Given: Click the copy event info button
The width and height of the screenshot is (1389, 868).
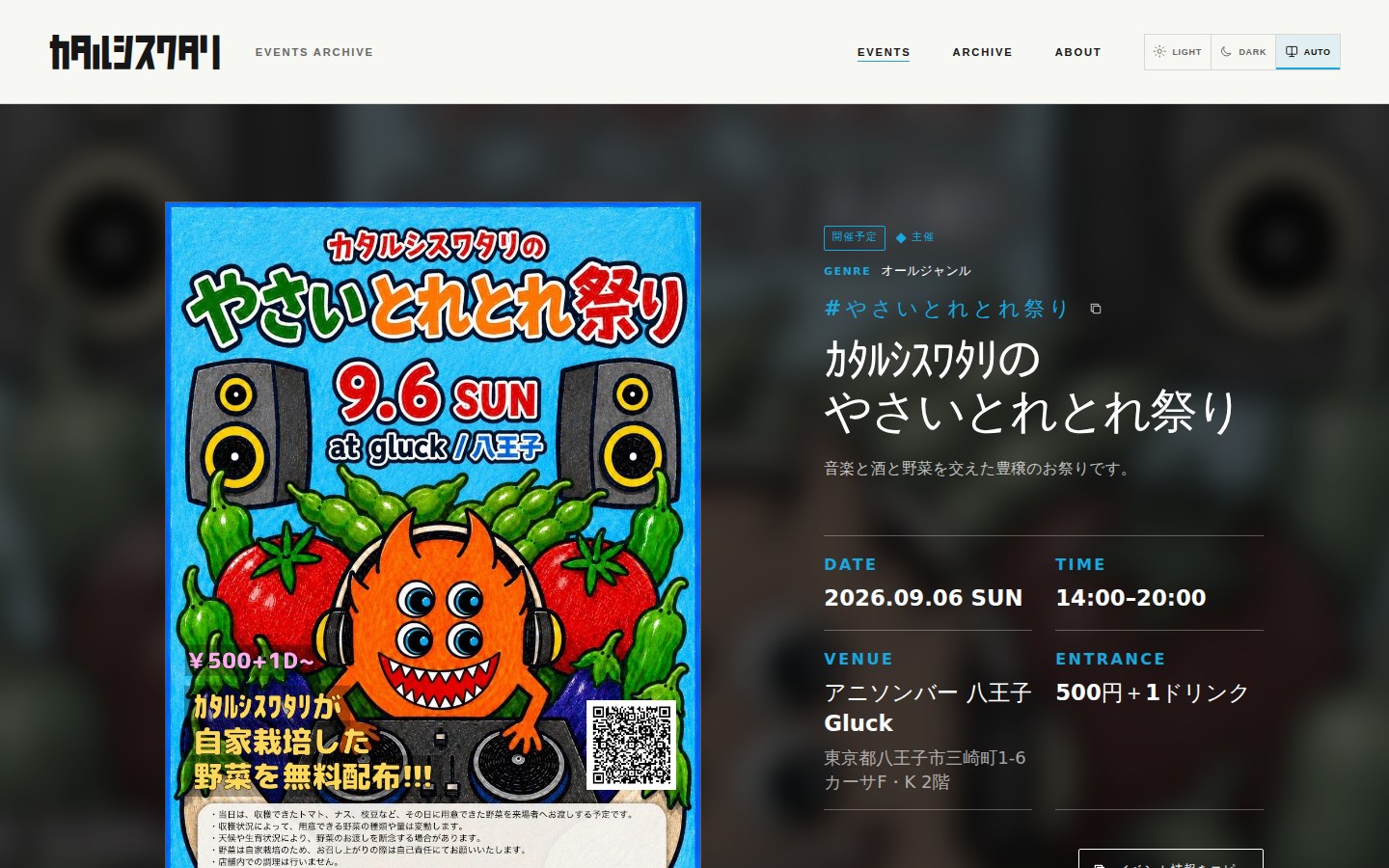Looking at the screenshot, I should tap(1170, 858).
